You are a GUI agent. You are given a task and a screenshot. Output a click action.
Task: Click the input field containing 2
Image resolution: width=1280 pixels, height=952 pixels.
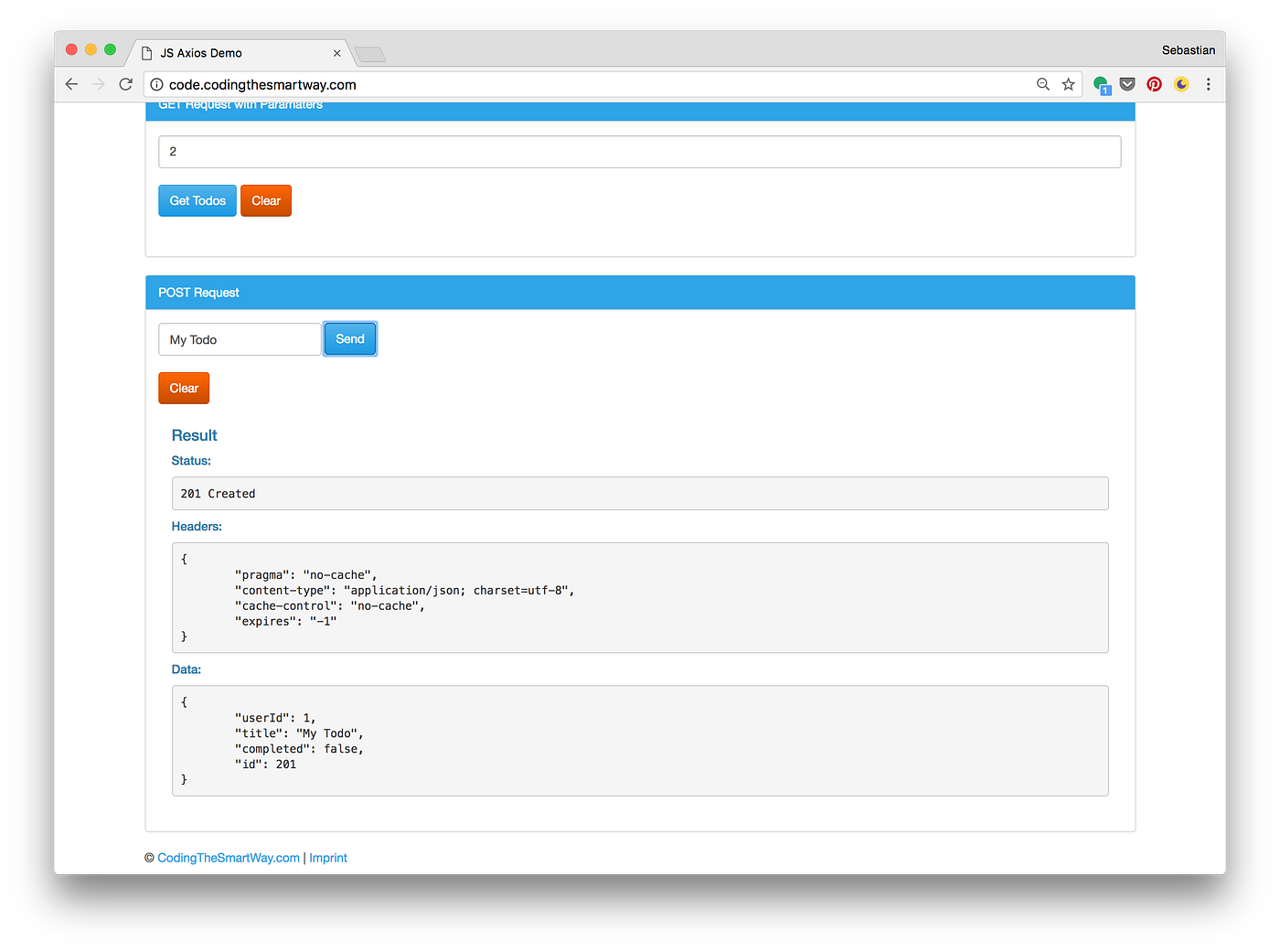(x=640, y=151)
